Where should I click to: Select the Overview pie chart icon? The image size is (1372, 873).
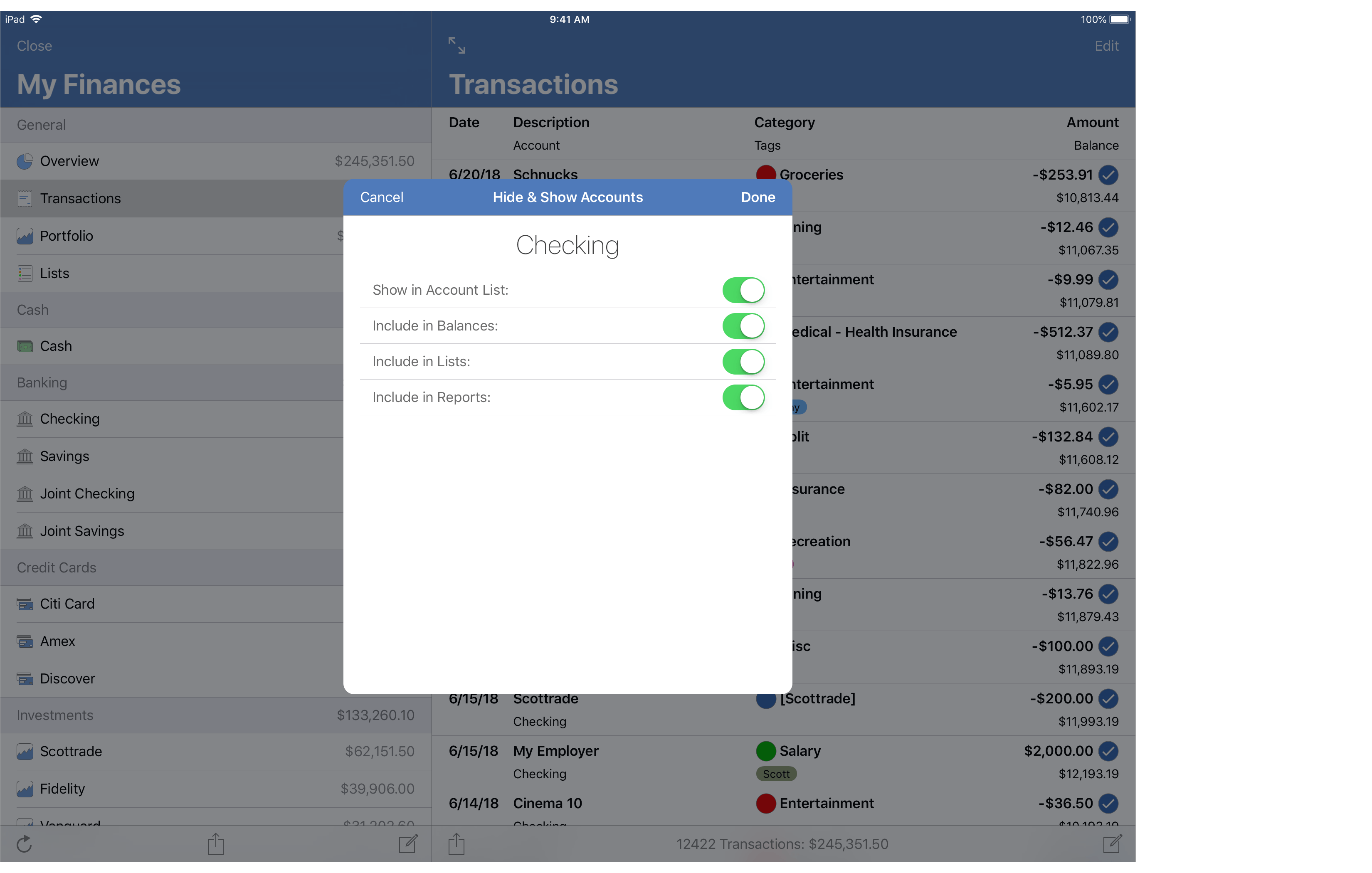[x=25, y=161]
